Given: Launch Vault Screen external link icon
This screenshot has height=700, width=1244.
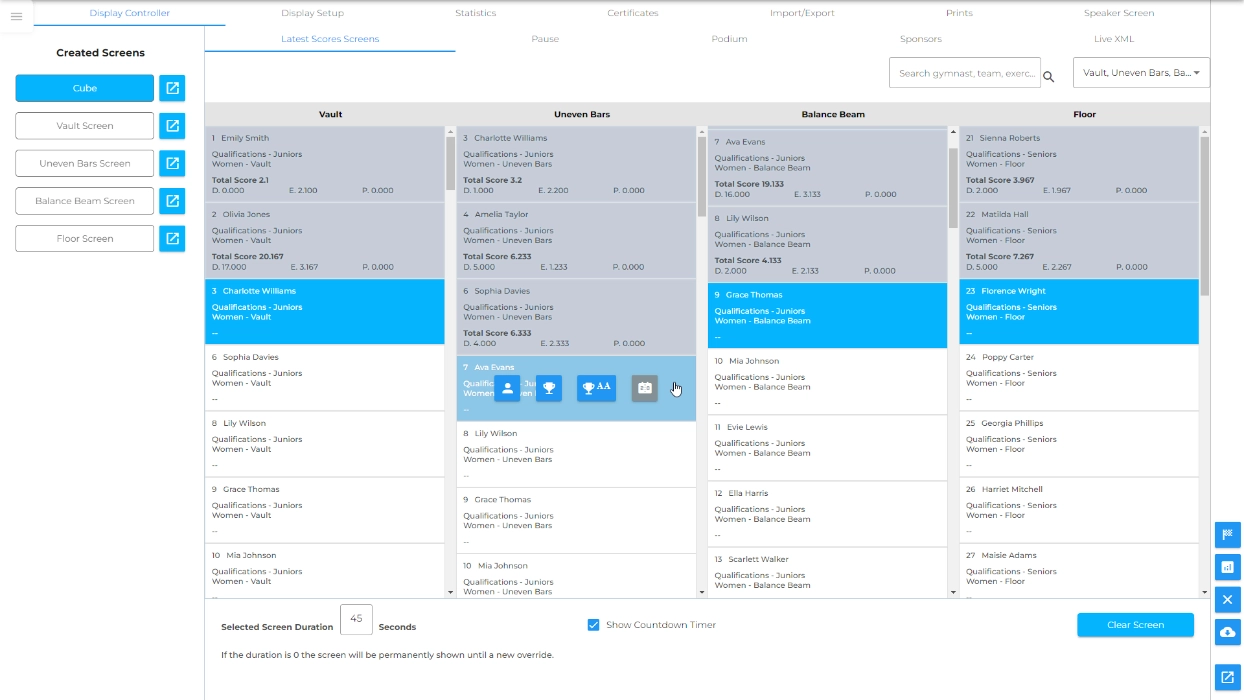Looking at the screenshot, I should (x=172, y=126).
